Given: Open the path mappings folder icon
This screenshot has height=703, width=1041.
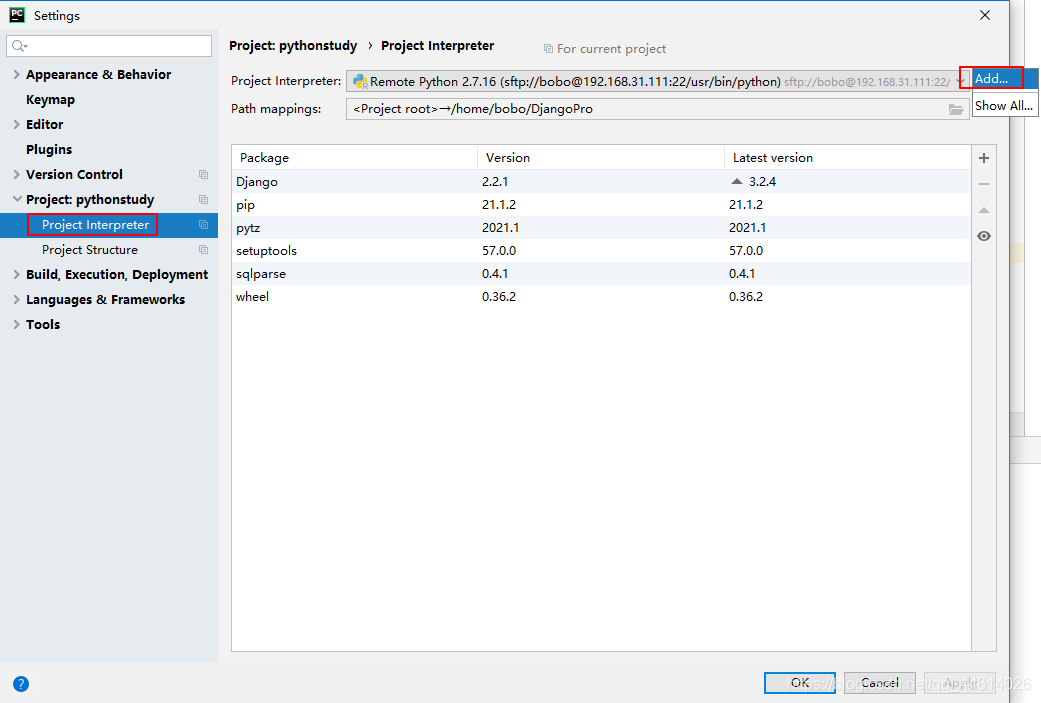Looking at the screenshot, I should (955, 109).
